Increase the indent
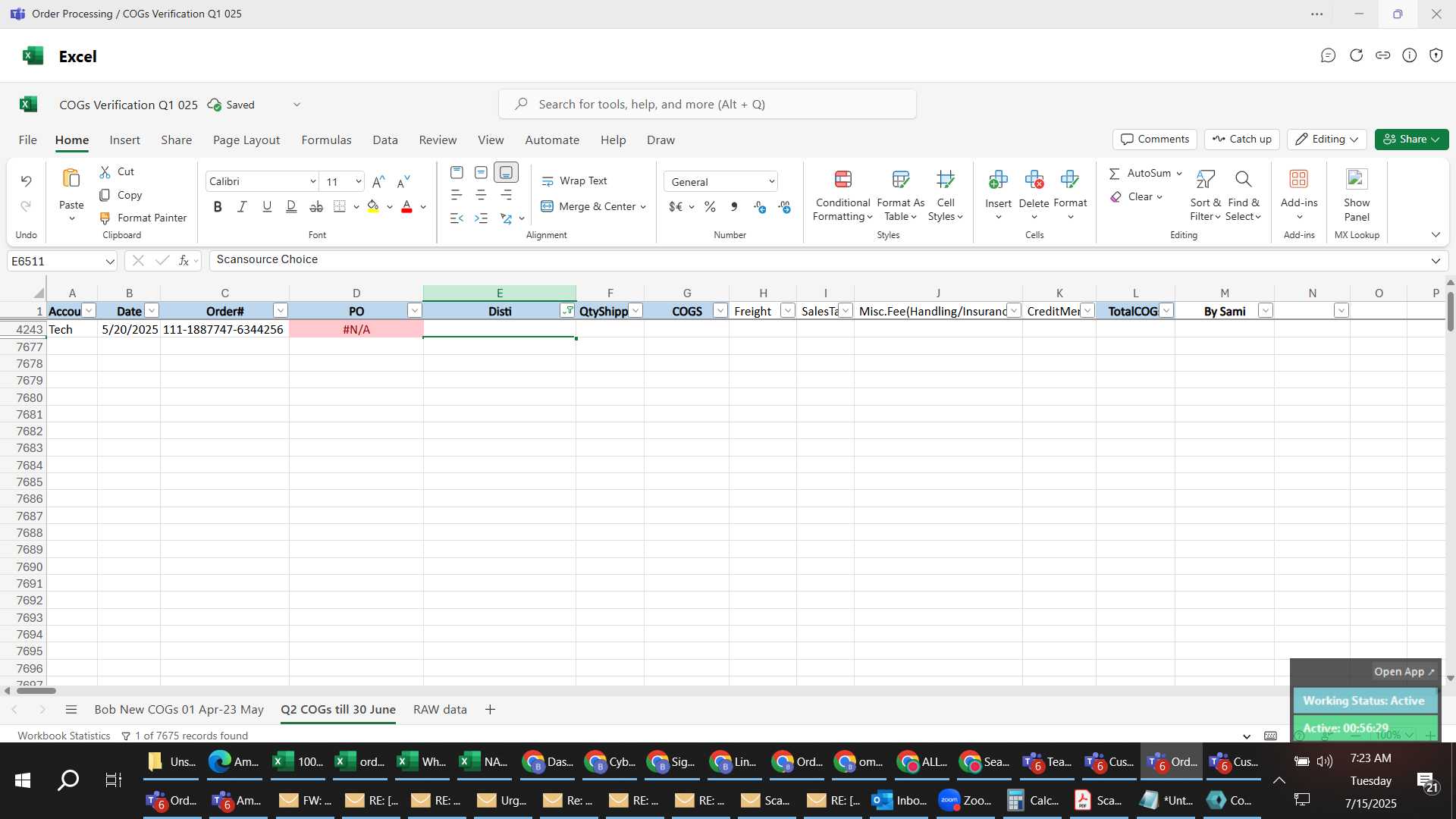The width and height of the screenshot is (1456, 819). click(x=481, y=218)
